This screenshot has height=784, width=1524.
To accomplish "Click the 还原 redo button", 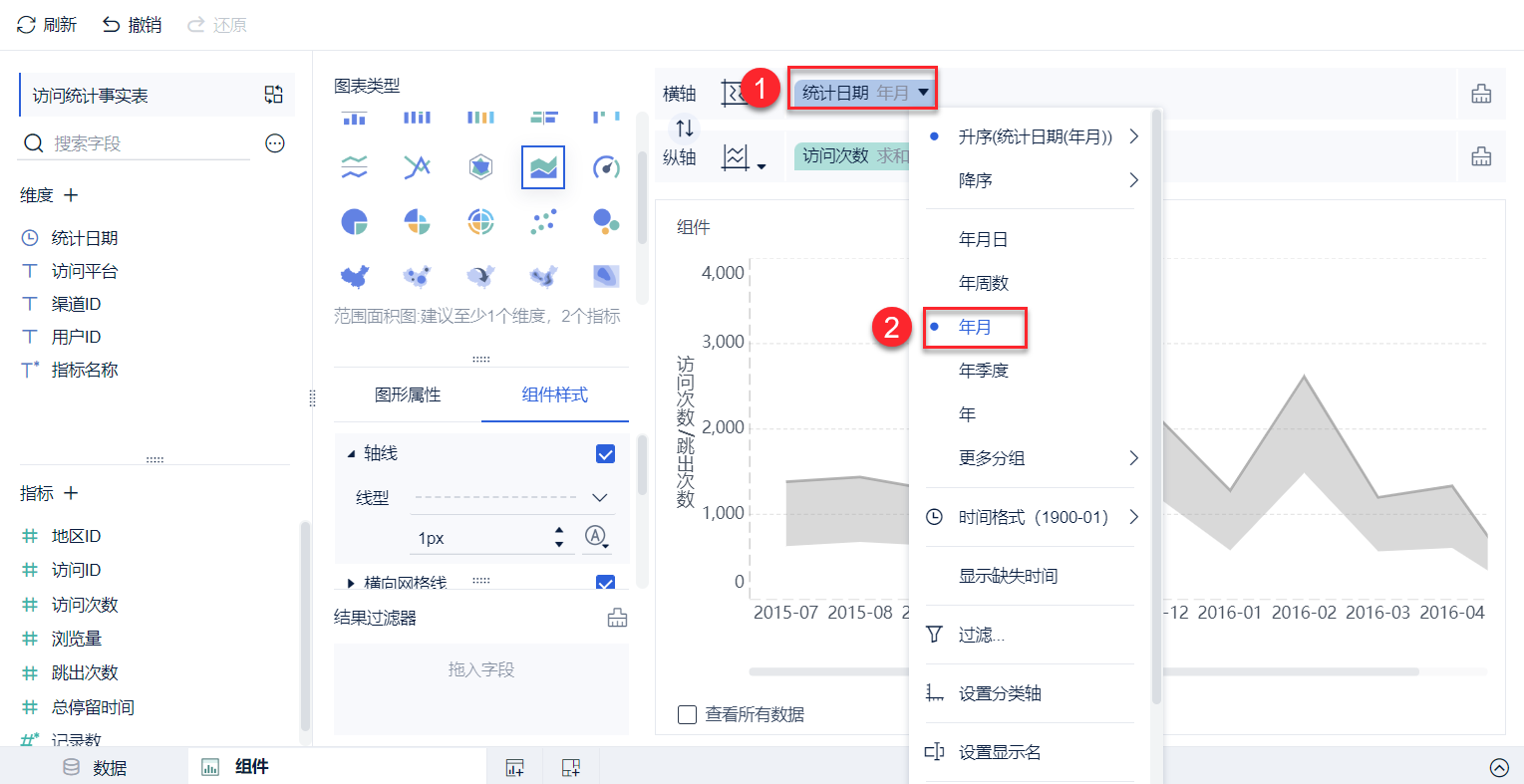I will pyautogui.click(x=217, y=25).
